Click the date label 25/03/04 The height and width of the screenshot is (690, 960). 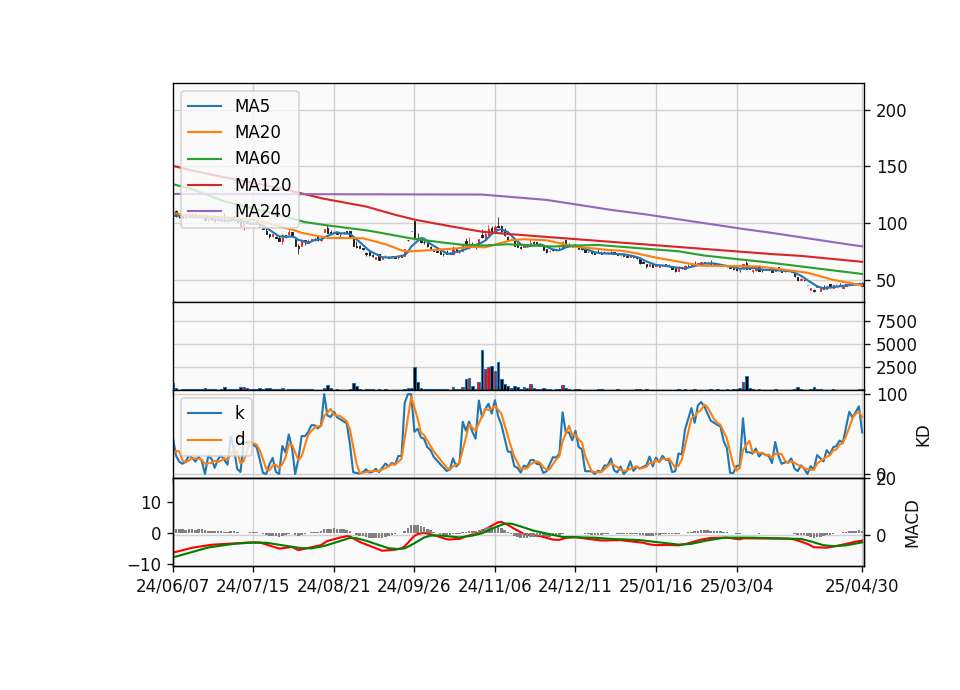tap(737, 586)
